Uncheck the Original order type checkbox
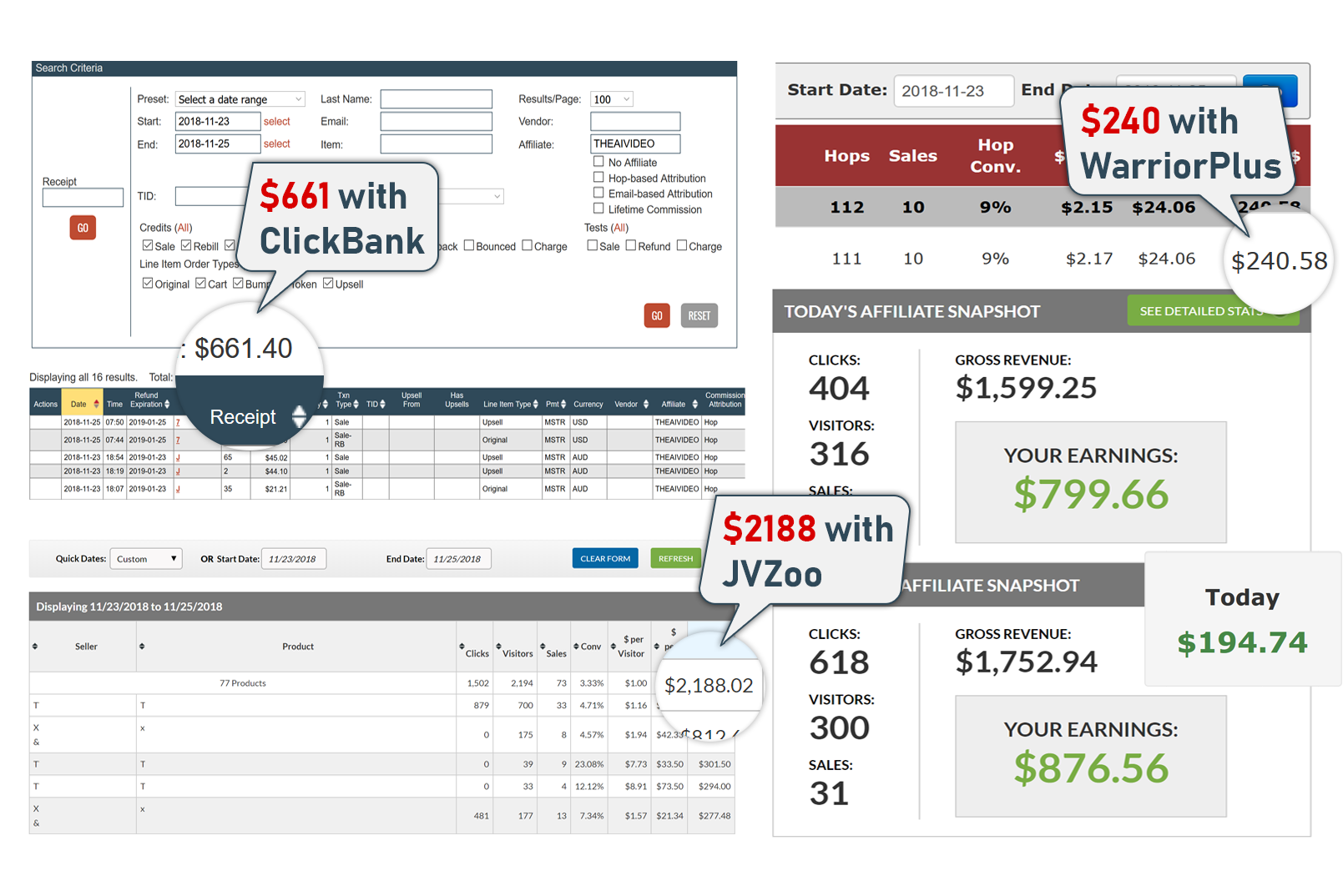1343x896 pixels. 148,283
